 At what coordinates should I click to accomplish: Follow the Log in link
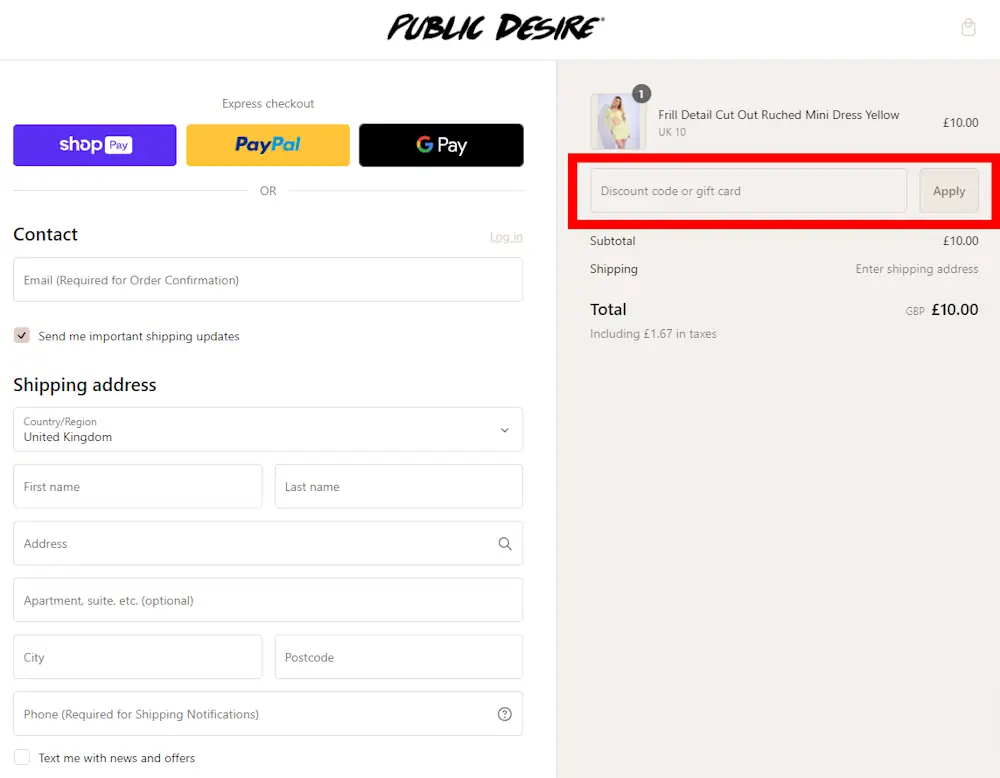tap(506, 237)
